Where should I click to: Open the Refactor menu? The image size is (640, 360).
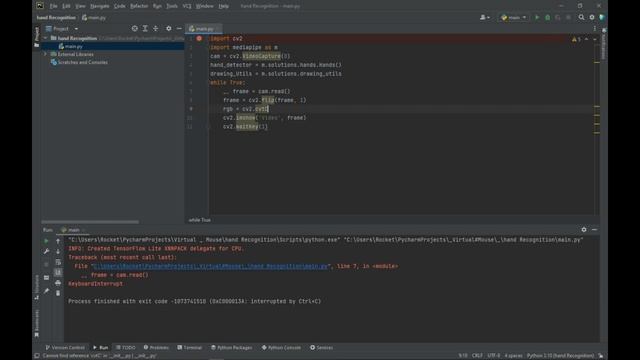coord(139,6)
